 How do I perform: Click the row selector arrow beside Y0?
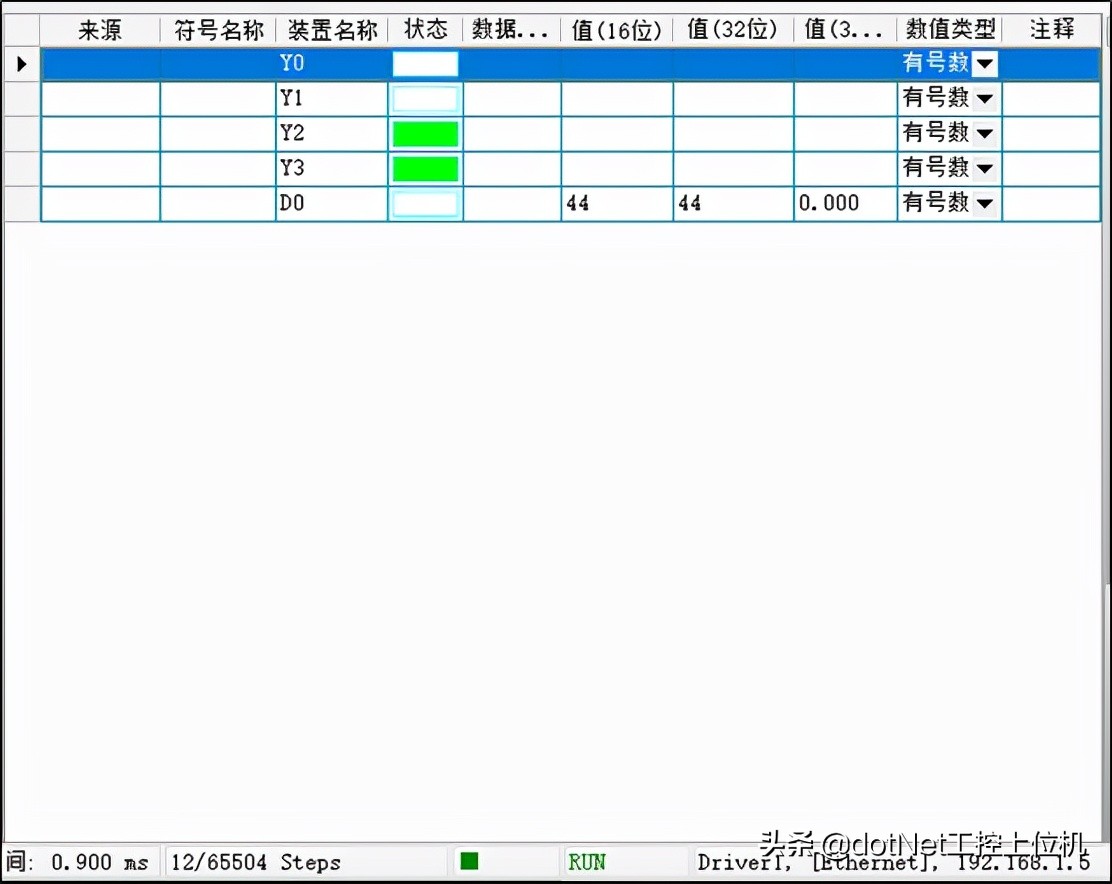pyautogui.click(x=21, y=63)
